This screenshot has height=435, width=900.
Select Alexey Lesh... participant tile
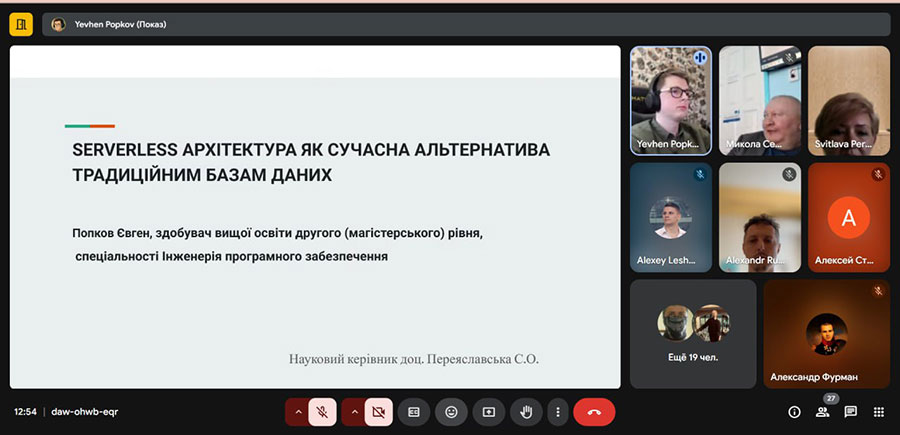point(671,218)
